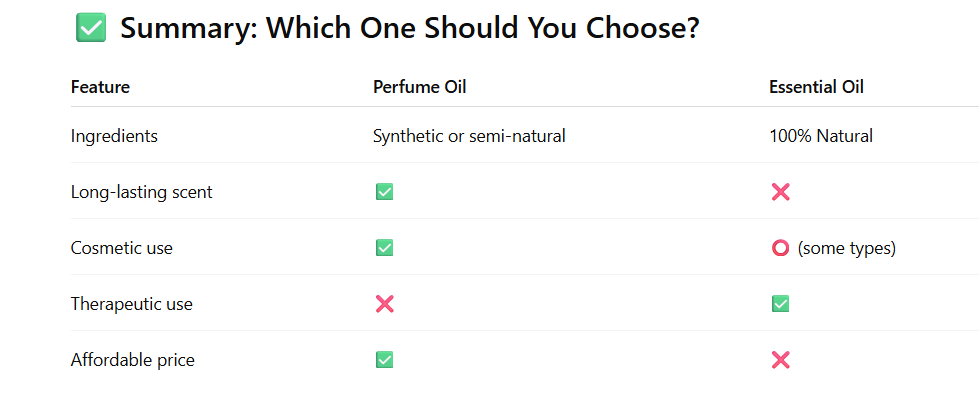Click the 'Long-lasting scent' row label

[x=142, y=192]
